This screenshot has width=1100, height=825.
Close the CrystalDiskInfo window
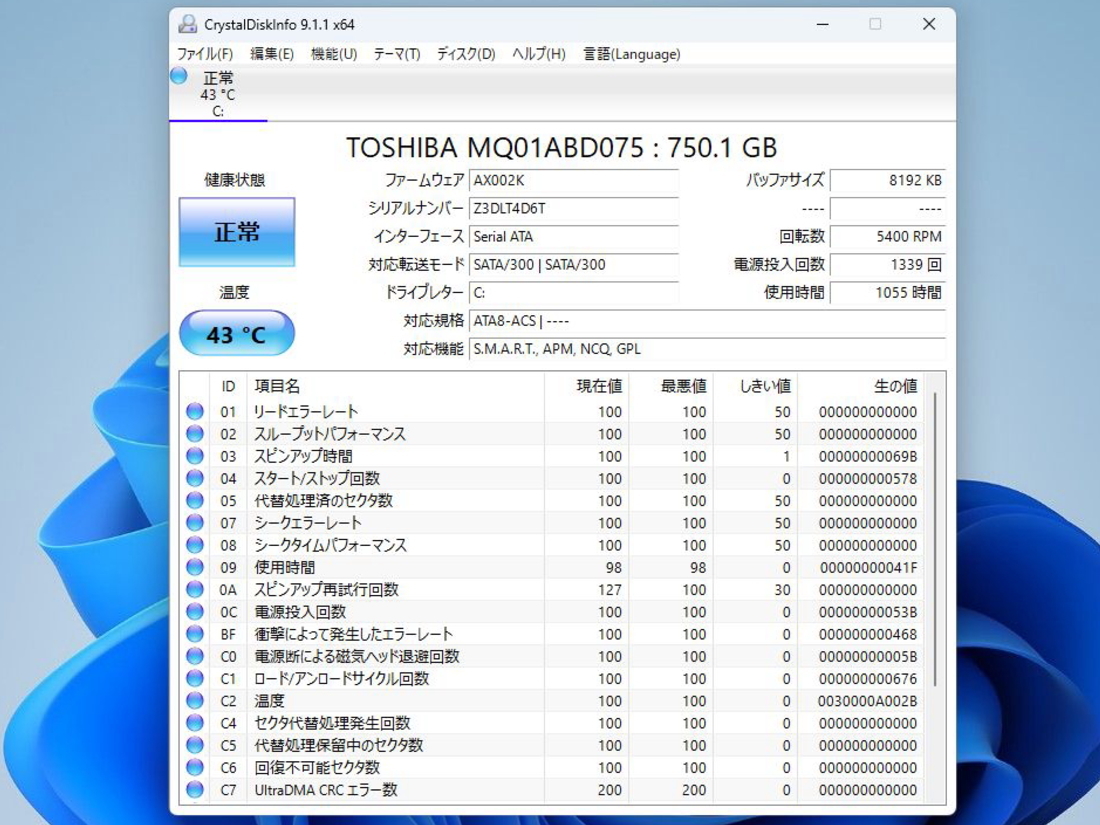coord(929,25)
